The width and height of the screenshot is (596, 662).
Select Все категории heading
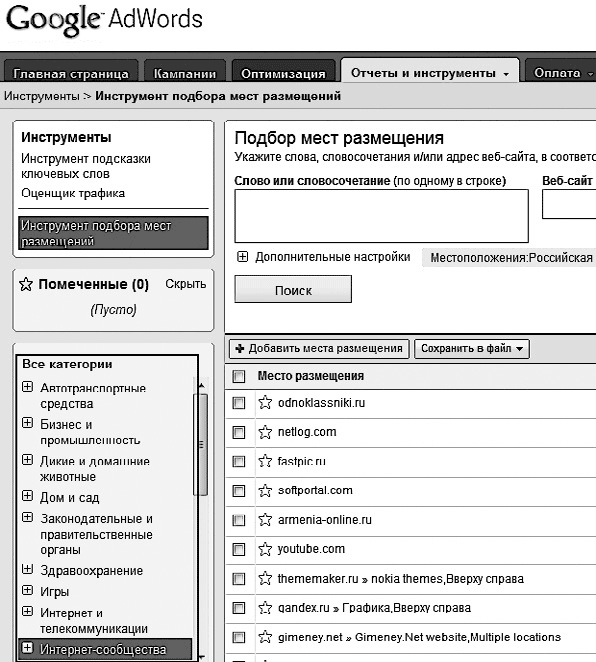coord(67,364)
